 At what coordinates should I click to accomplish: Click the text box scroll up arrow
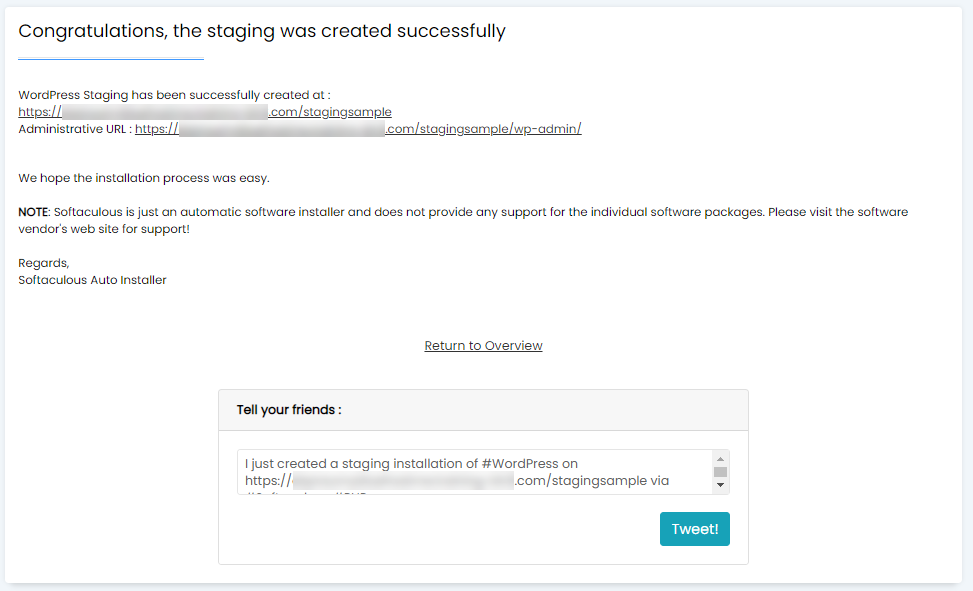(720, 459)
